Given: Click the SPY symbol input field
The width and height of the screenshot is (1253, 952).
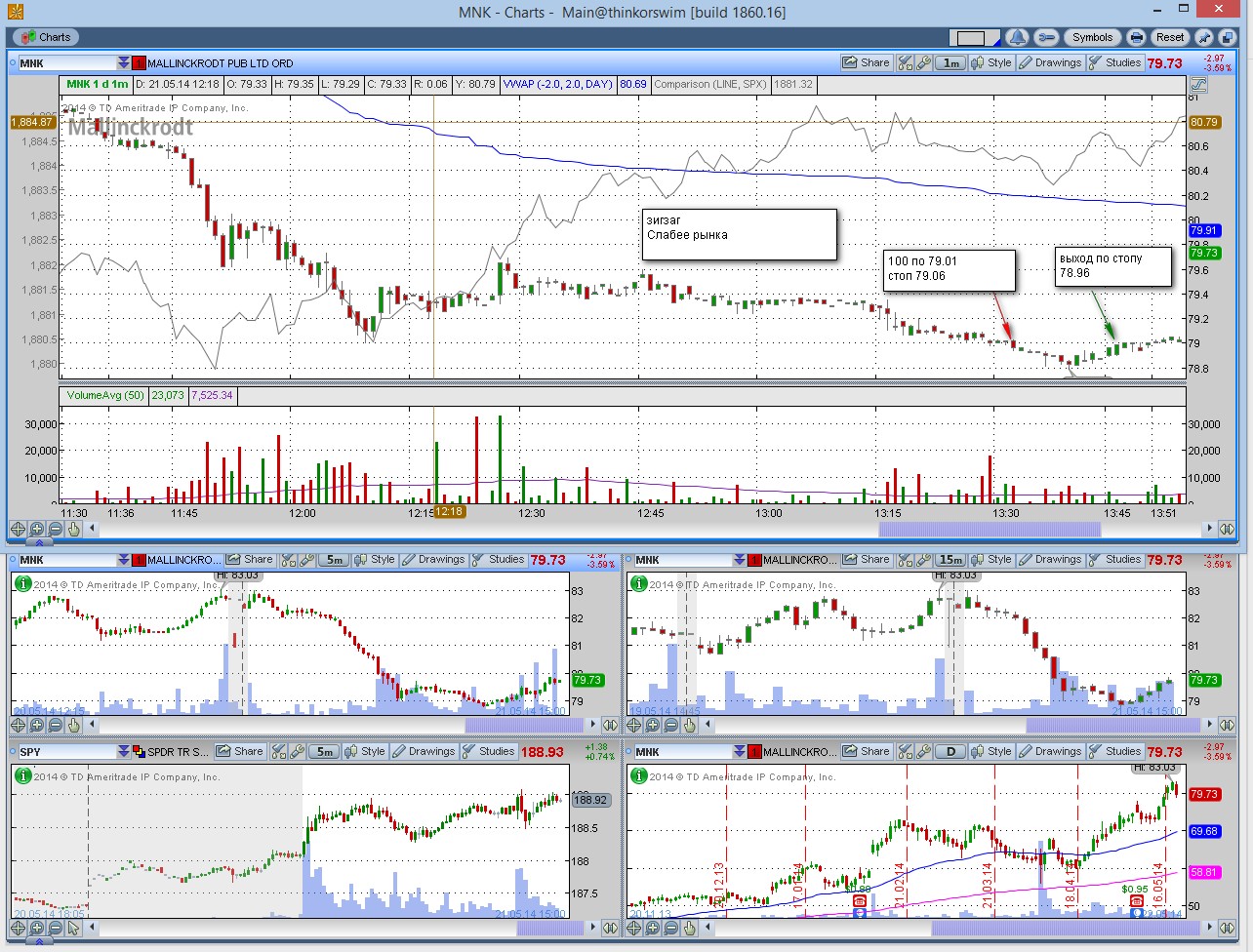Looking at the screenshot, I should click(66, 752).
